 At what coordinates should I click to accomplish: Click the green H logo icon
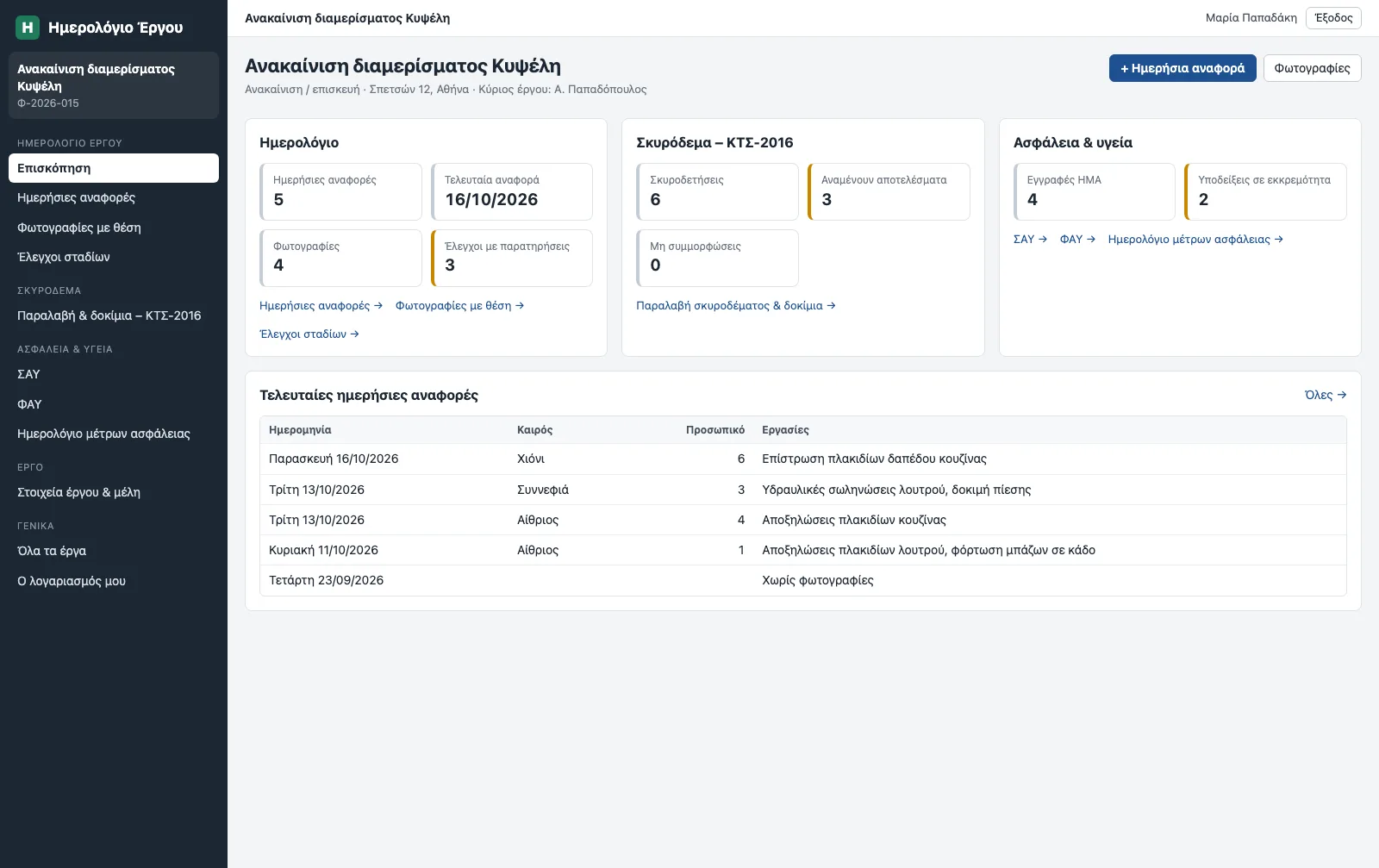pyautogui.click(x=28, y=28)
